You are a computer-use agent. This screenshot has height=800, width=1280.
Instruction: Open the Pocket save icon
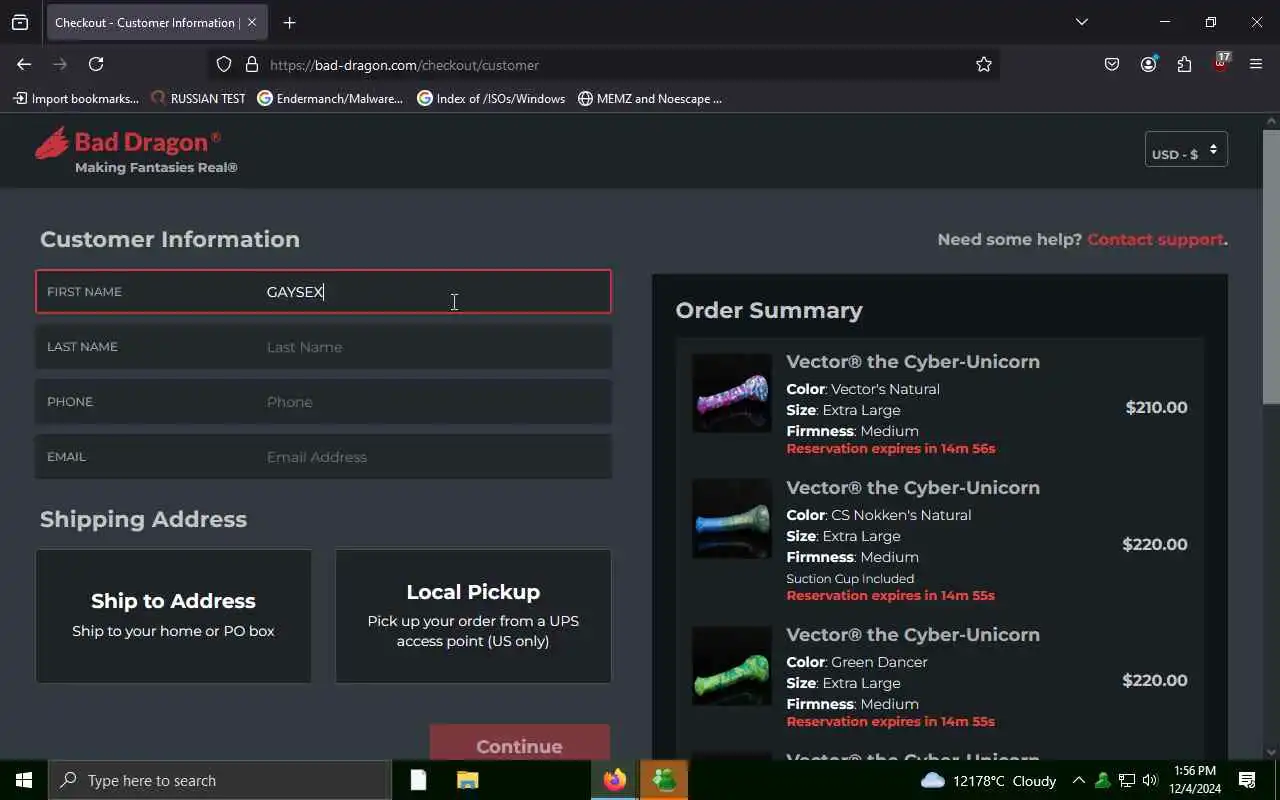(x=1112, y=64)
